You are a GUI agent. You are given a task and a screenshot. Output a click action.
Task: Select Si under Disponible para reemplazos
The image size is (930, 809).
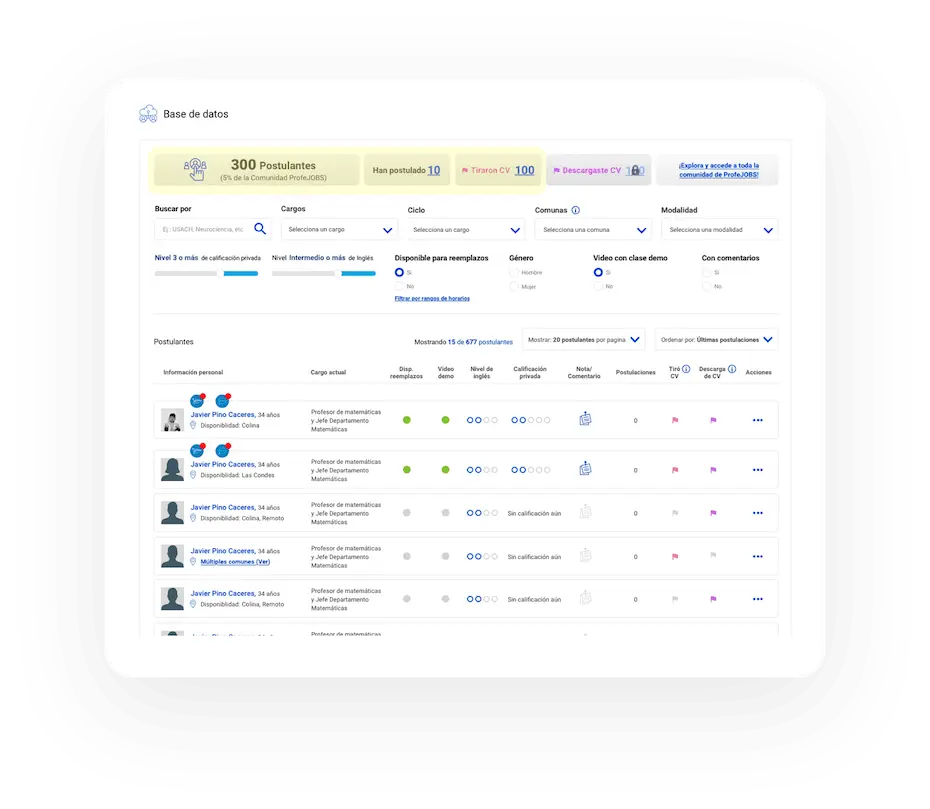pyautogui.click(x=399, y=272)
